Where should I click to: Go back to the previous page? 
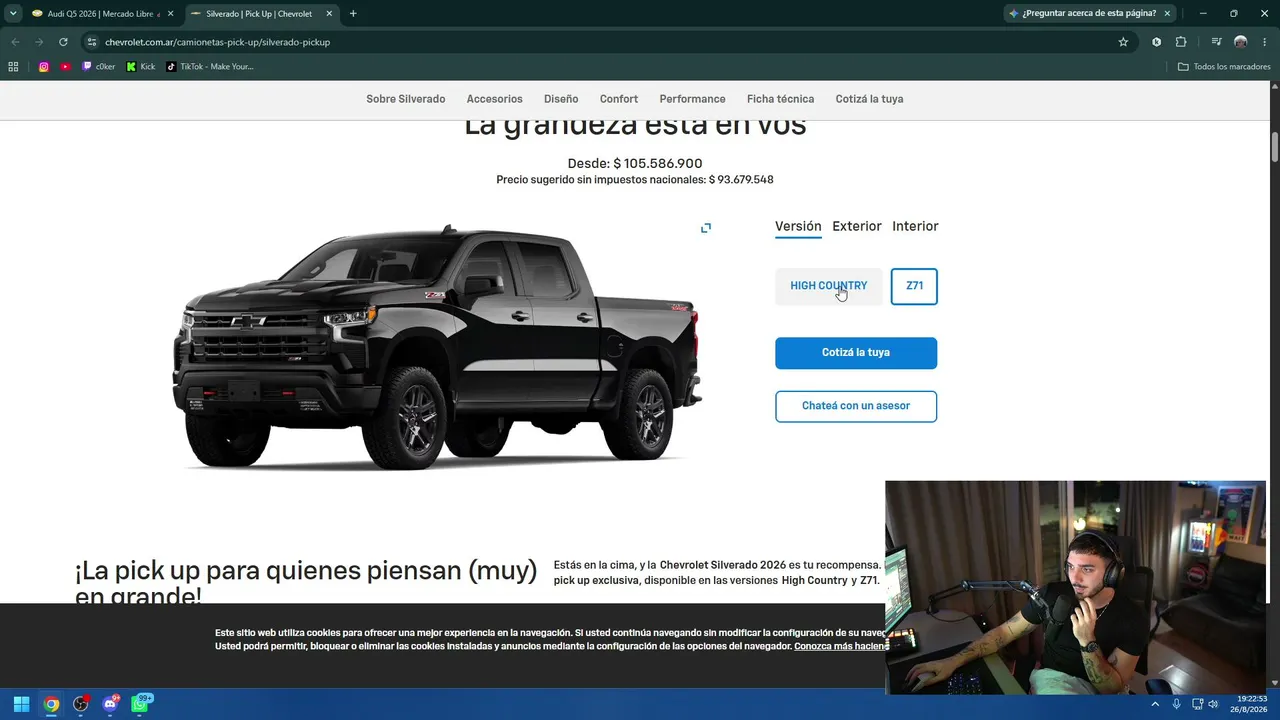pyautogui.click(x=15, y=42)
